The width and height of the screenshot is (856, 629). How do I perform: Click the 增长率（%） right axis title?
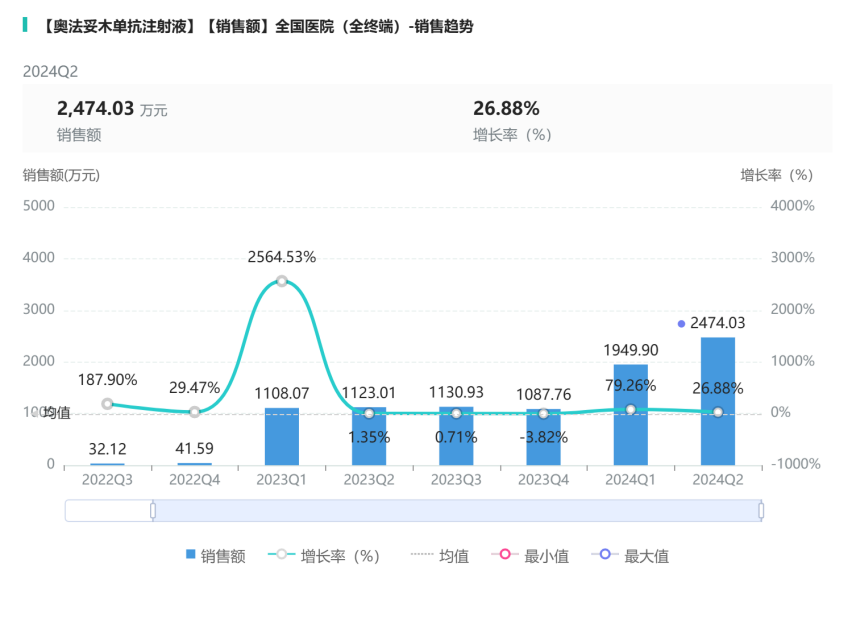[777, 175]
